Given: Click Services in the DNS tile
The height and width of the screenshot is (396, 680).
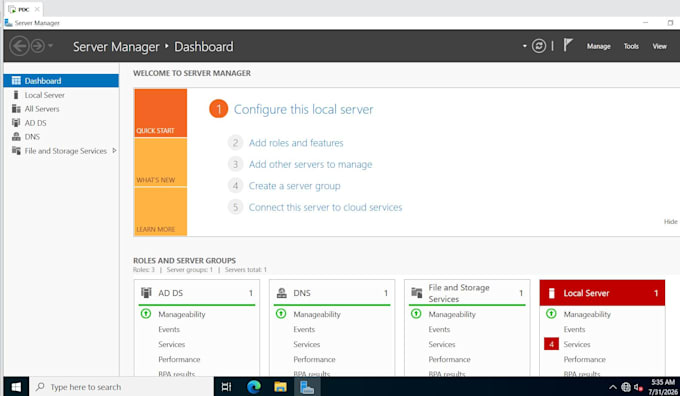Looking at the screenshot, I should pyautogui.click(x=307, y=344).
